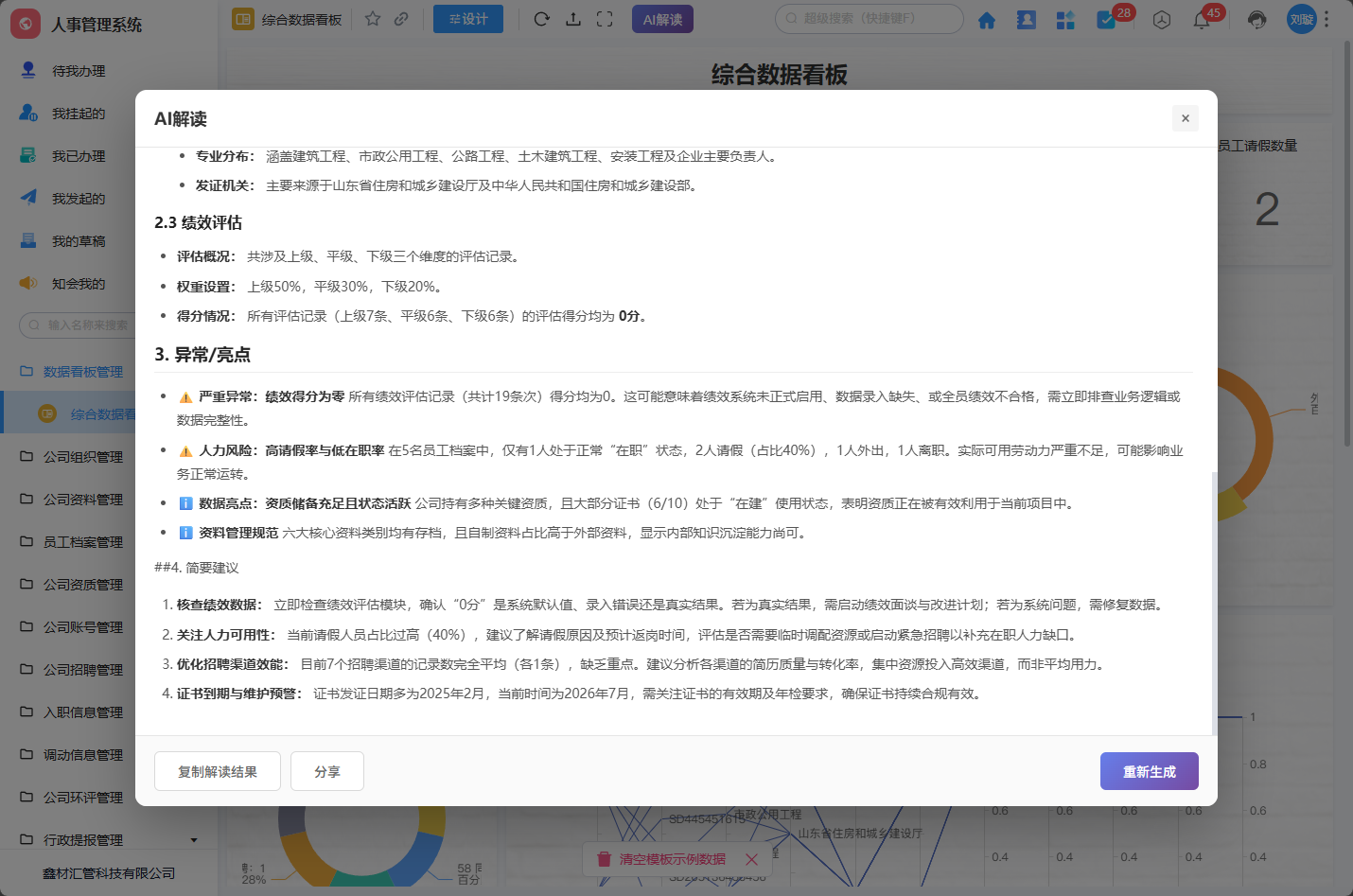Click the dialog's vertical scrollbar

point(1214,603)
